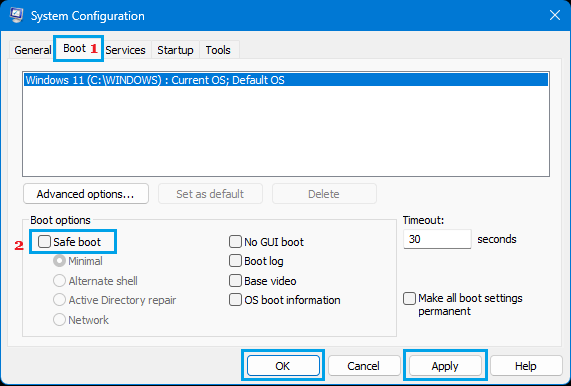
Task: Enable the Safe boot checkbox
Action: click(44, 241)
